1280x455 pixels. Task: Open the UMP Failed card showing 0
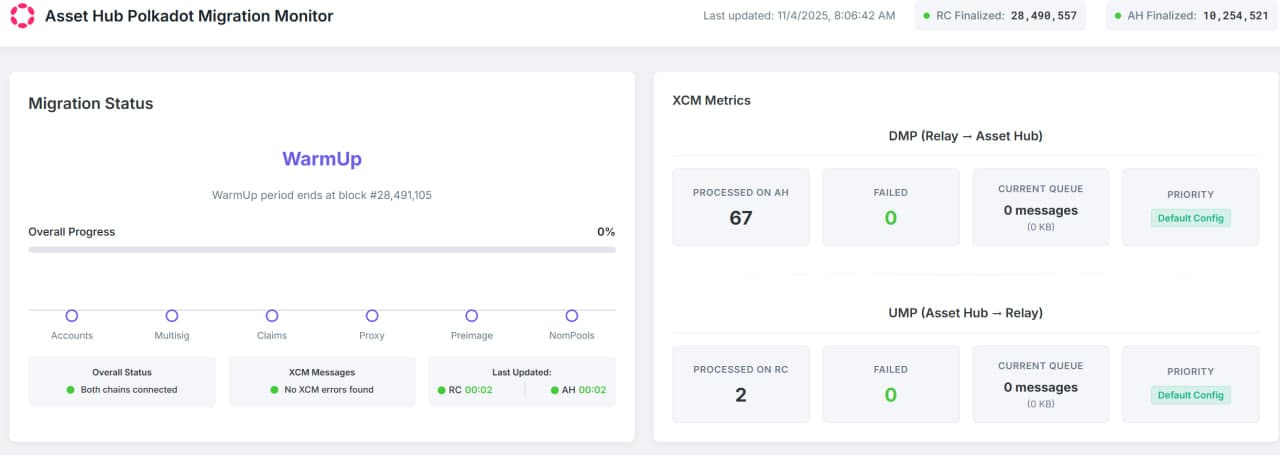(x=891, y=384)
